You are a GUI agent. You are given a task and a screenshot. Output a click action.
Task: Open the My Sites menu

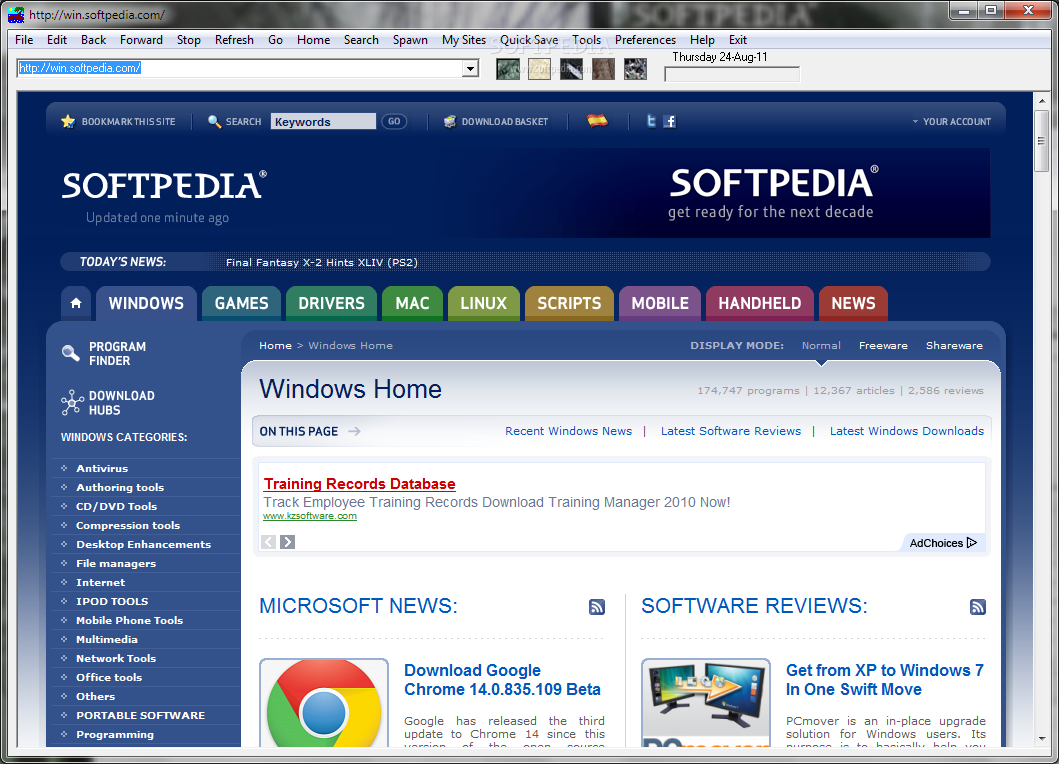[x=464, y=40]
